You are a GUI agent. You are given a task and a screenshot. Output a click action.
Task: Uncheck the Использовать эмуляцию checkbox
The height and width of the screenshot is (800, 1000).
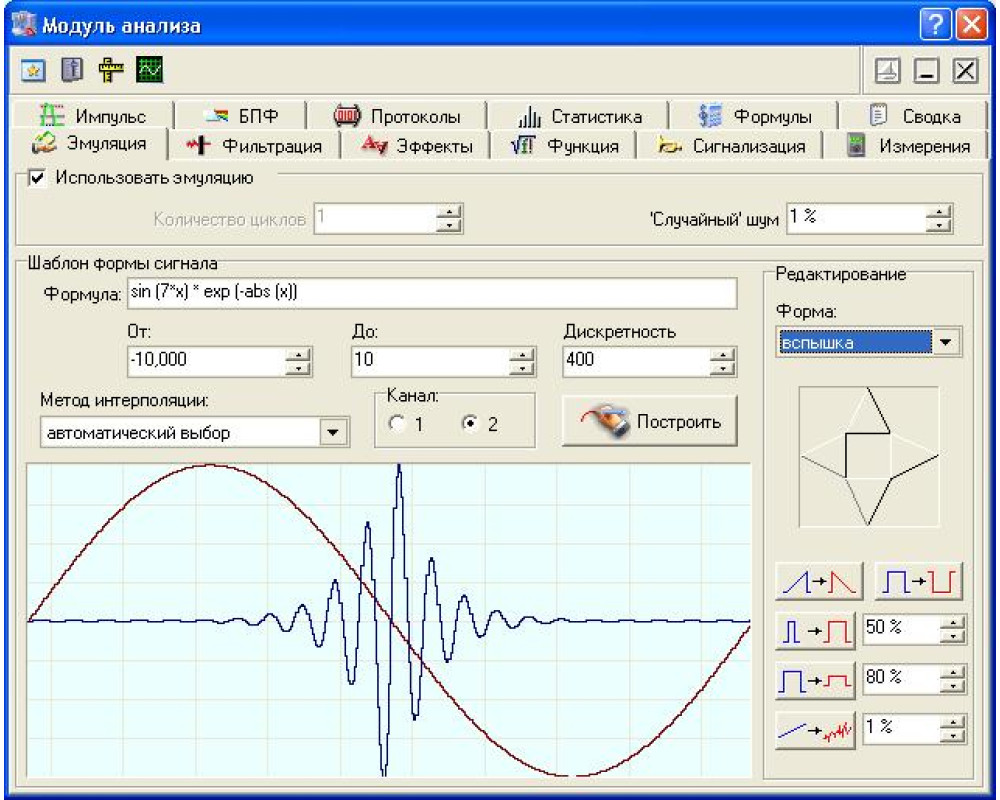click(x=39, y=178)
